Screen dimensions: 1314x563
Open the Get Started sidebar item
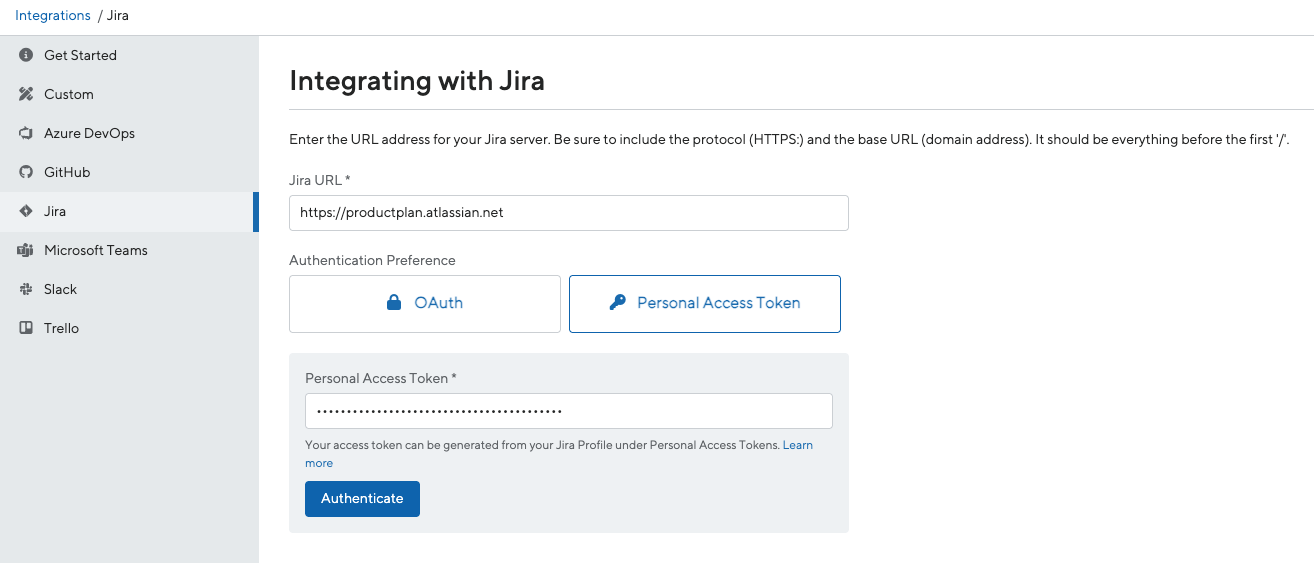pyautogui.click(x=80, y=55)
